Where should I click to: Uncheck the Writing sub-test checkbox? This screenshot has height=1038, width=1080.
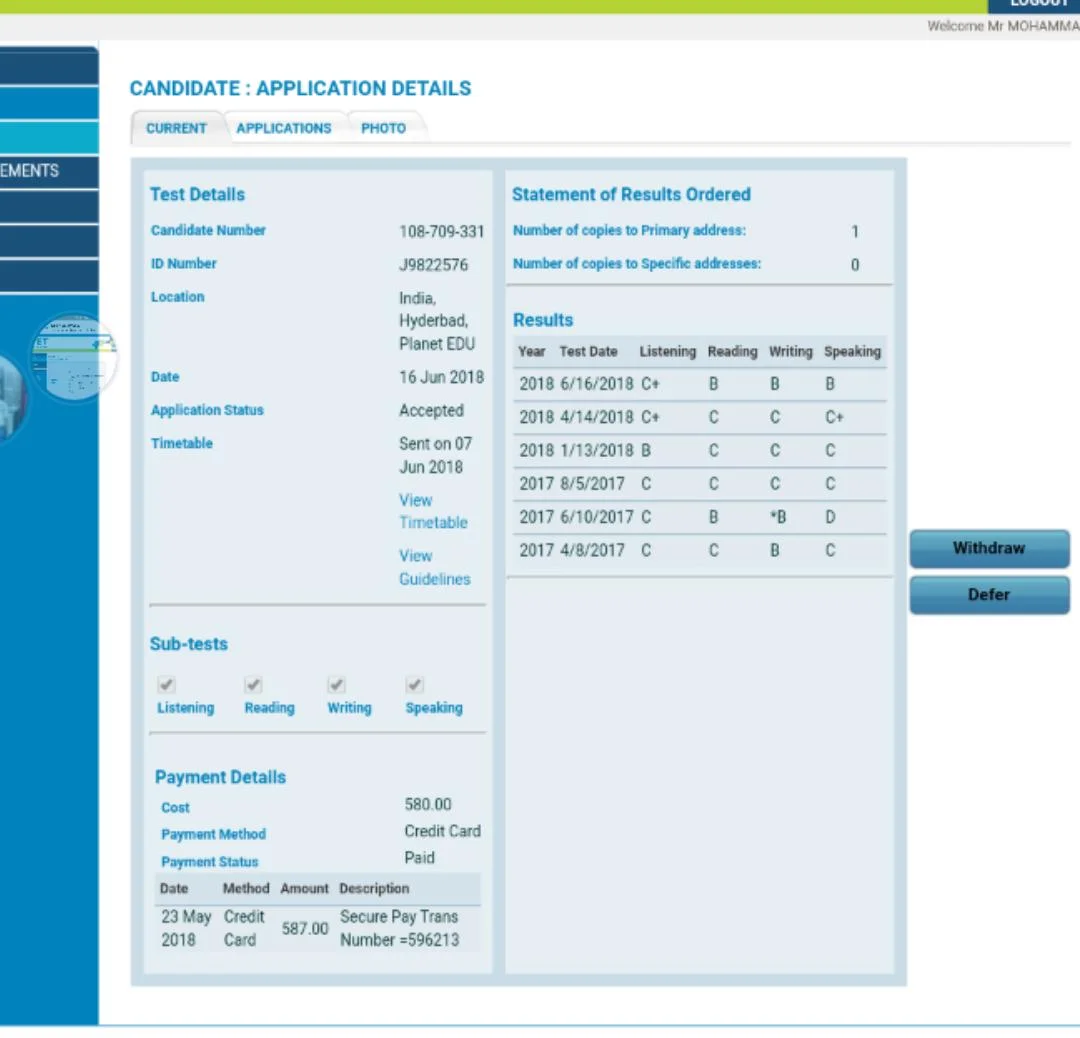337,685
